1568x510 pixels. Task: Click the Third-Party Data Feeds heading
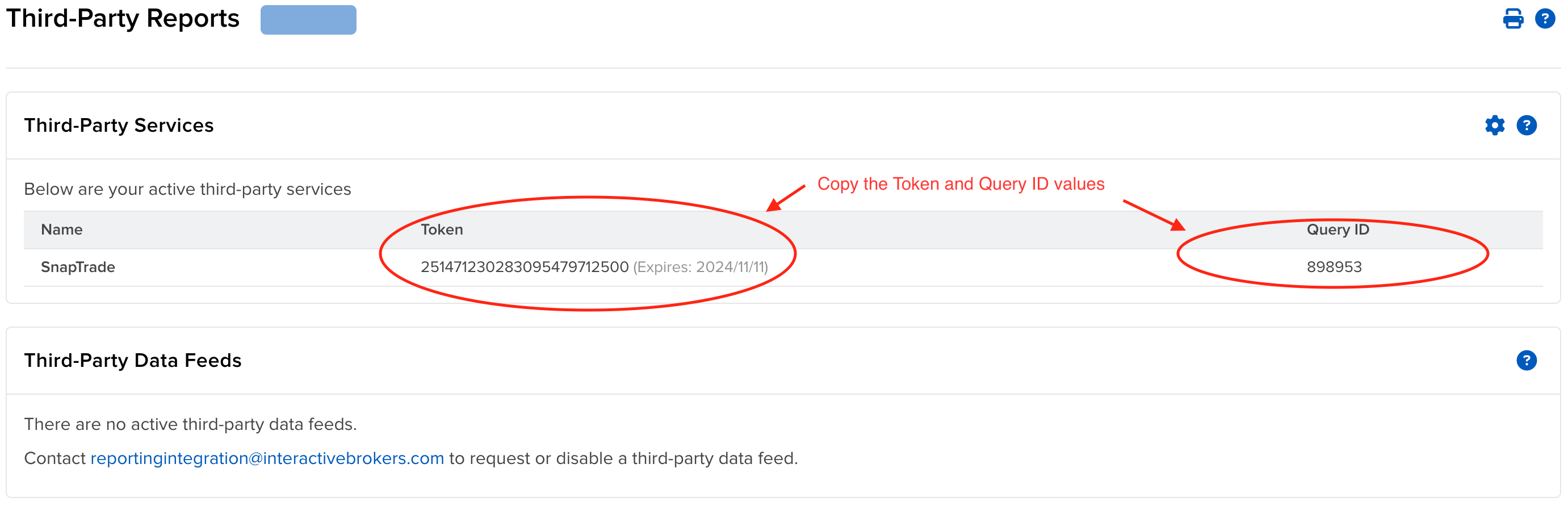pos(133,360)
